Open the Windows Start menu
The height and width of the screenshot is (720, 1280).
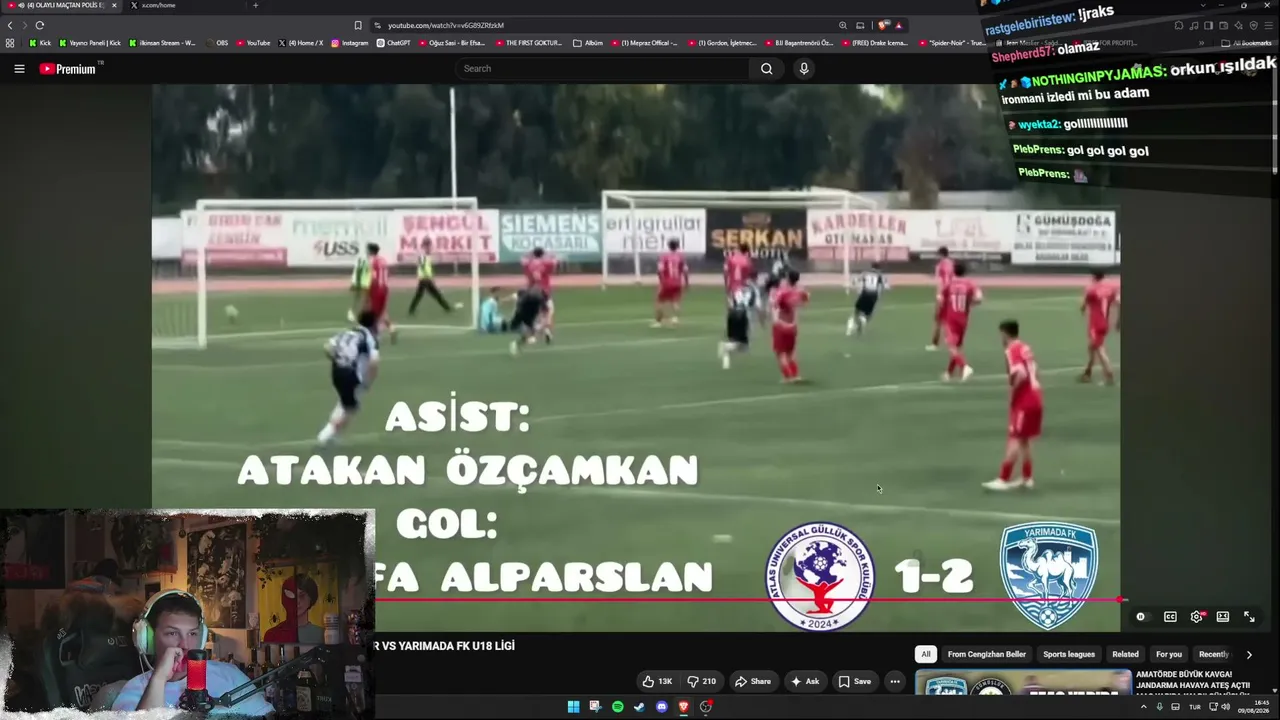(x=573, y=707)
